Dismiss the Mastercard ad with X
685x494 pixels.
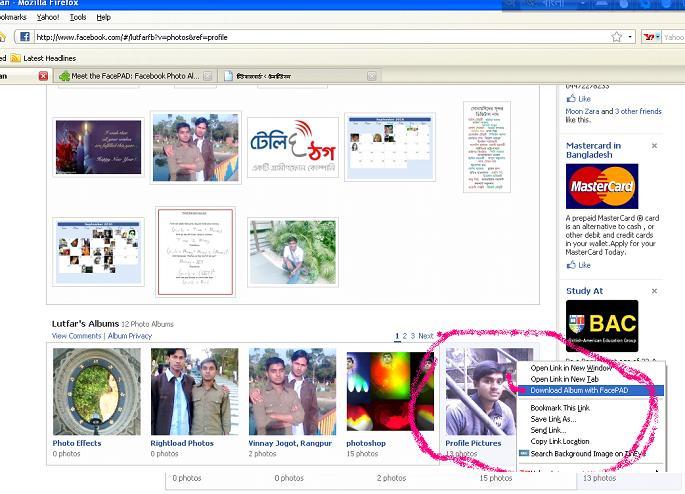(x=654, y=146)
